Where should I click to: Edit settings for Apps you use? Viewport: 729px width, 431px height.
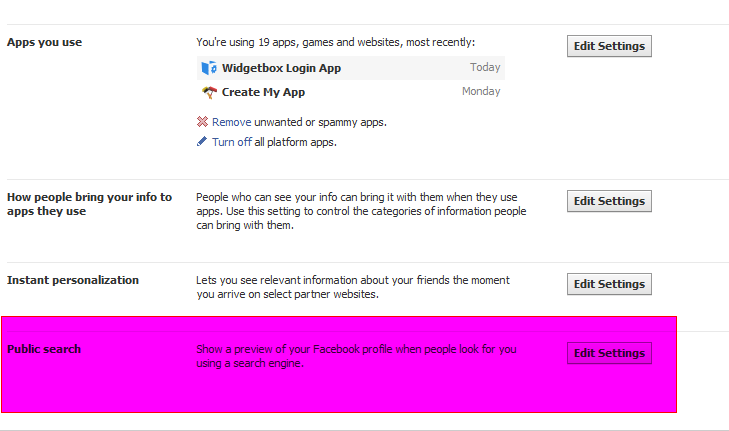(609, 46)
